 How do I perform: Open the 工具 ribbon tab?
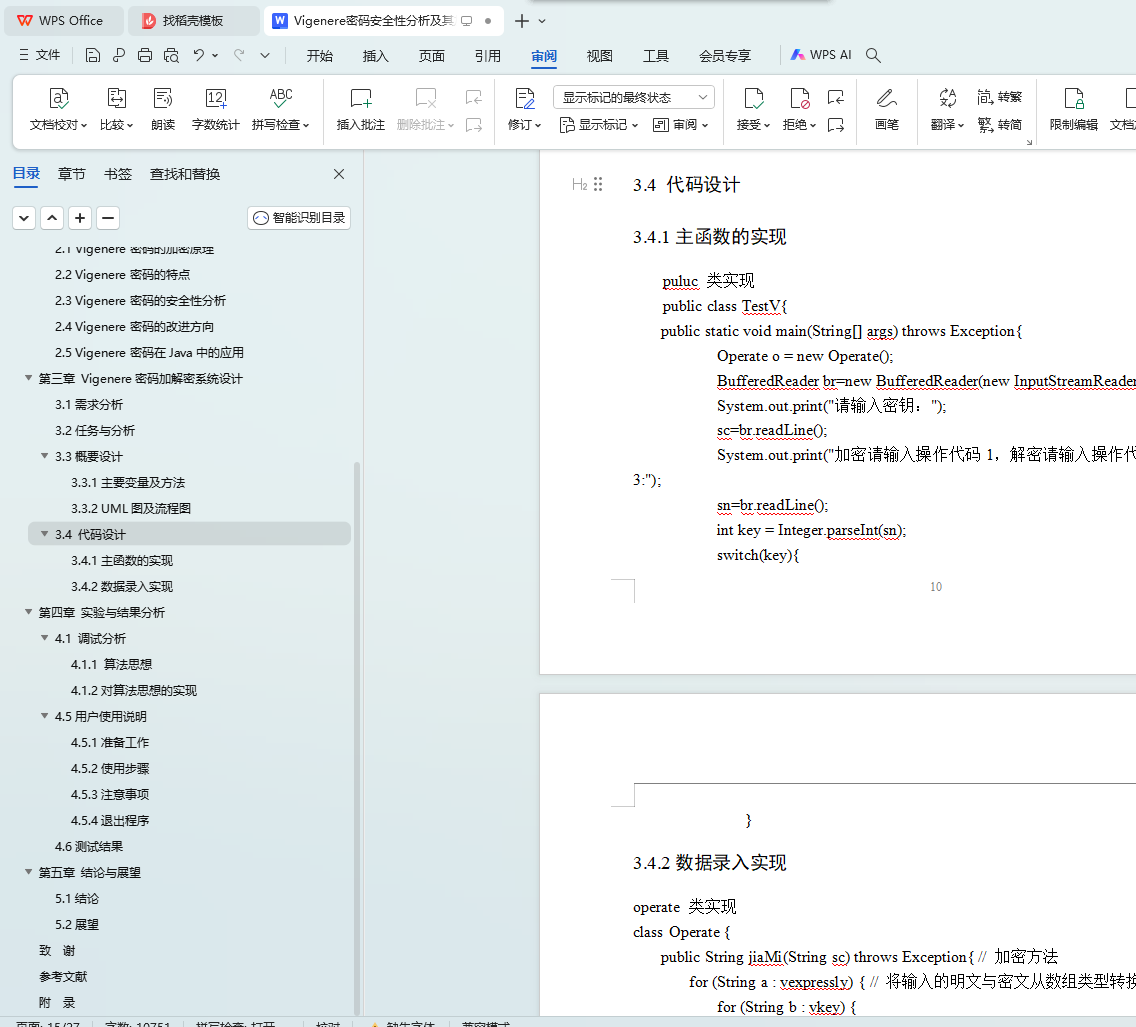point(656,56)
